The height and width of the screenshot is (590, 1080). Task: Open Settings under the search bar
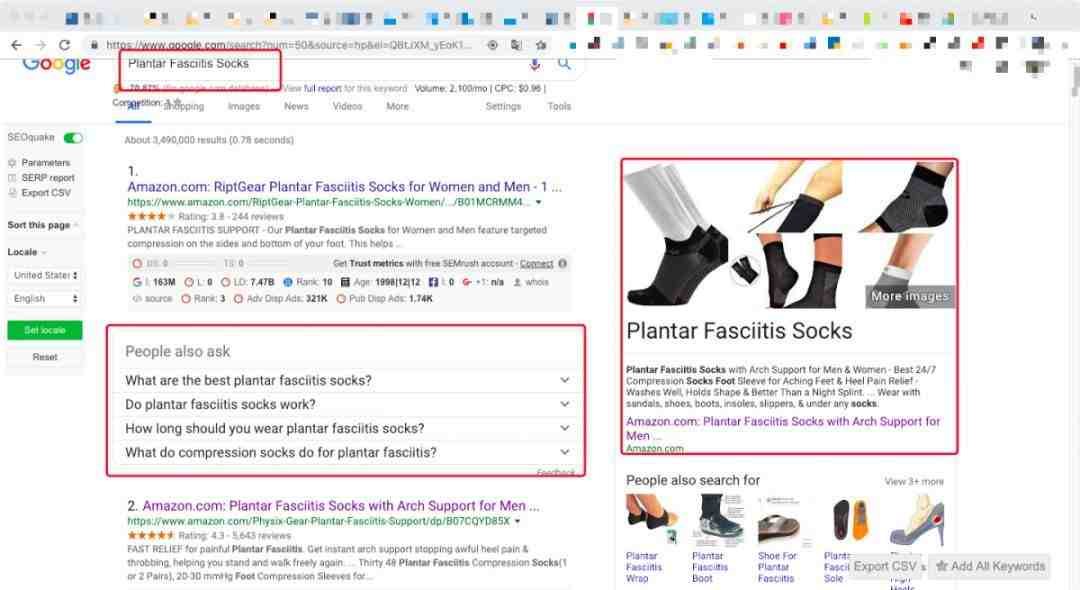[503, 107]
